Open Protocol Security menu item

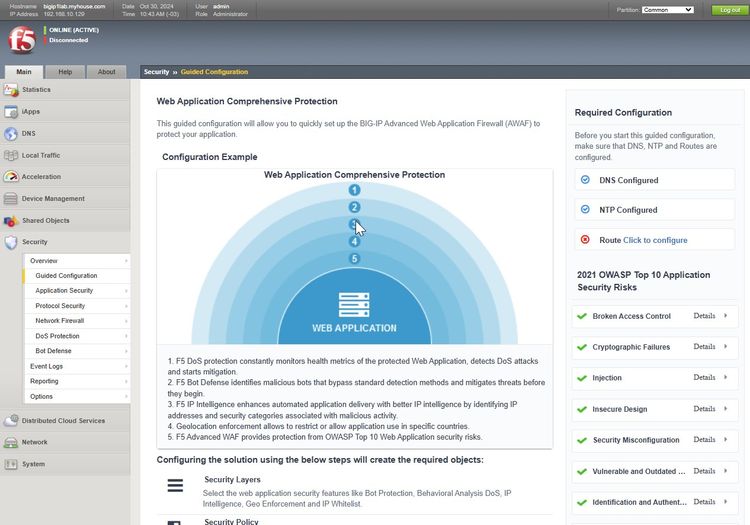pos(77,306)
